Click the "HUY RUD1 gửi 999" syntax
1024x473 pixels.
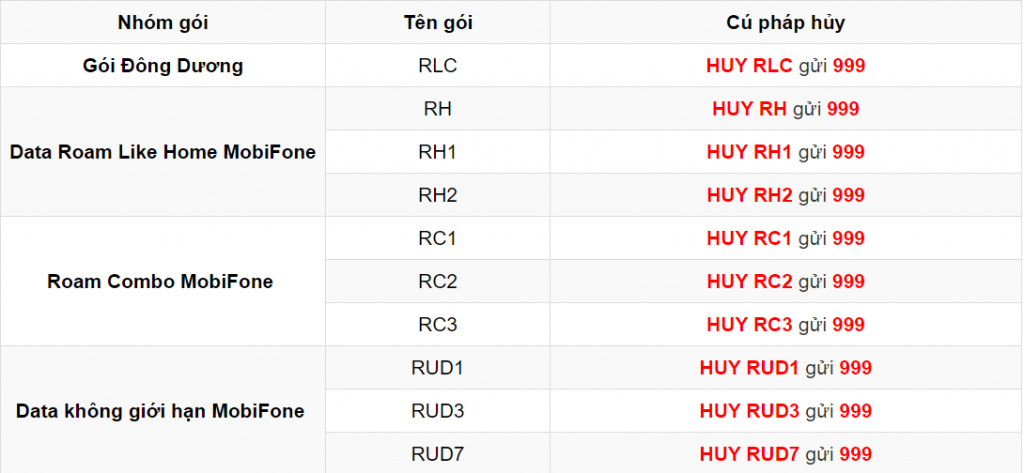(x=785, y=367)
